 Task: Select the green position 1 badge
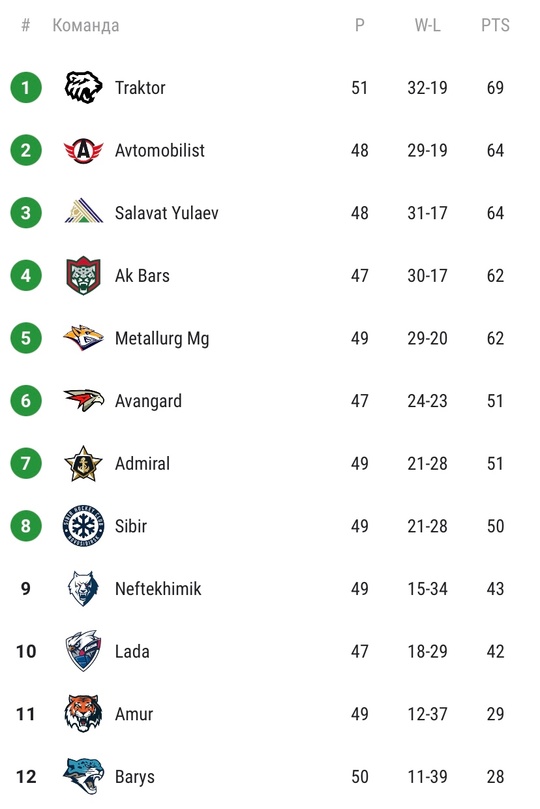pyautogui.click(x=26, y=87)
